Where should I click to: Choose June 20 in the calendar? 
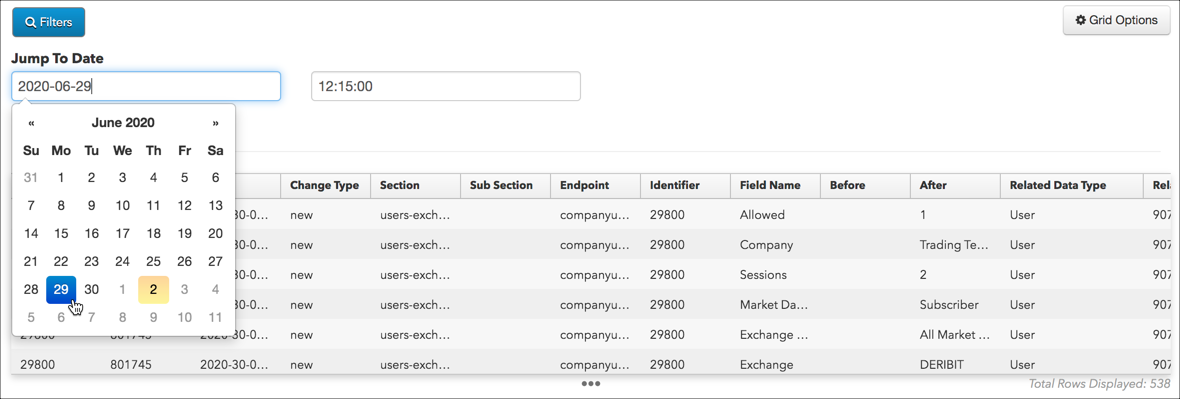(x=215, y=234)
